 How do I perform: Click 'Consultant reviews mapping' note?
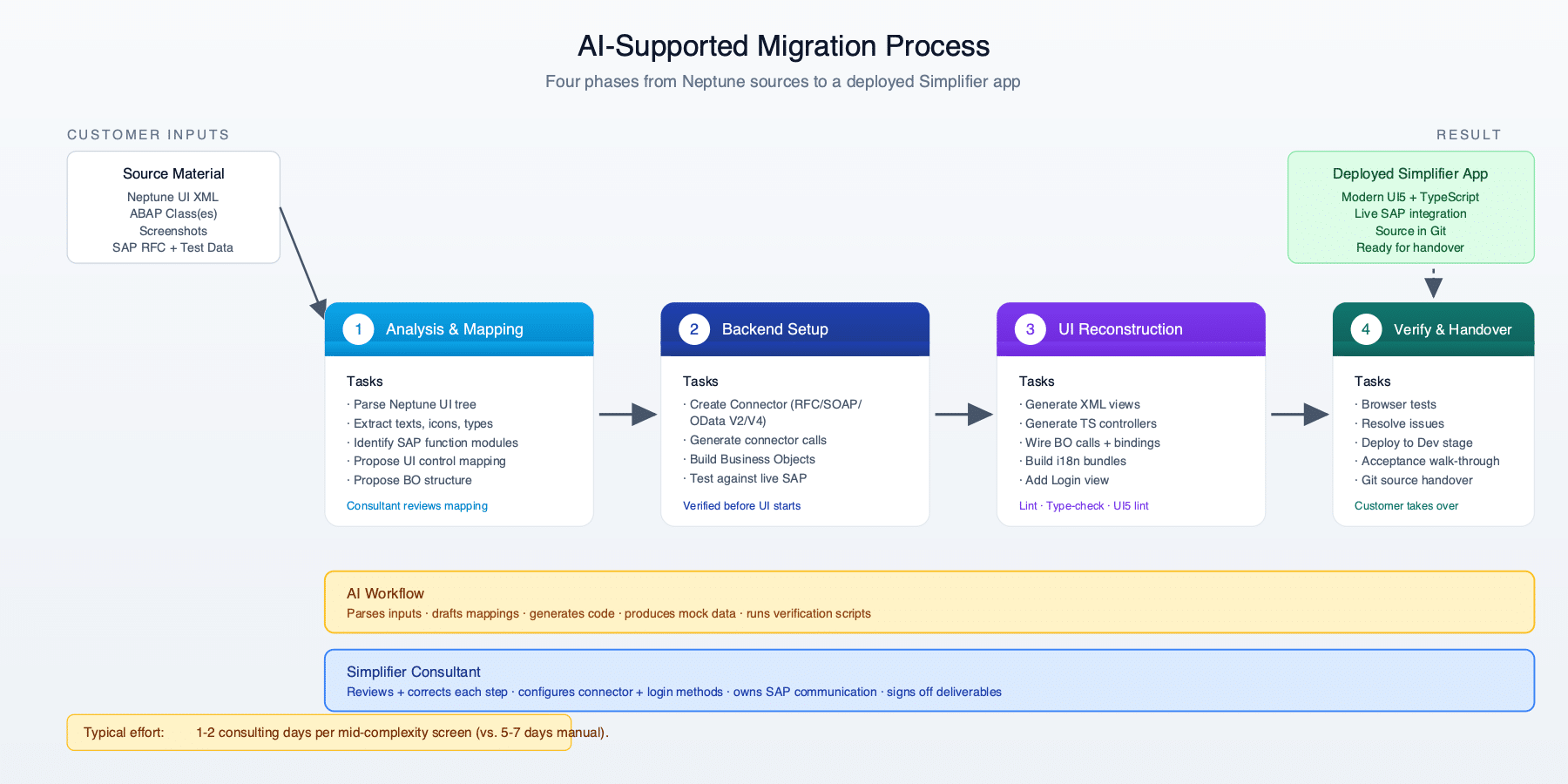(417, 505)
